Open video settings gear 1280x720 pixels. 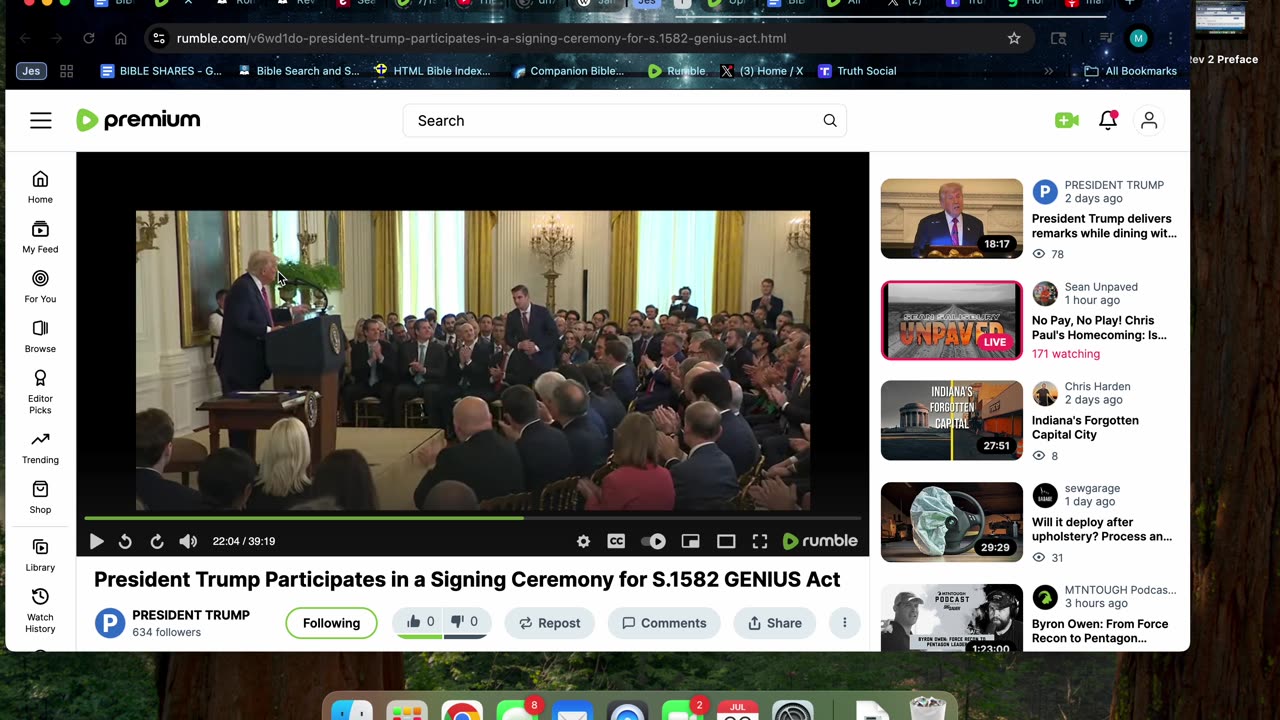pos(583,541)
